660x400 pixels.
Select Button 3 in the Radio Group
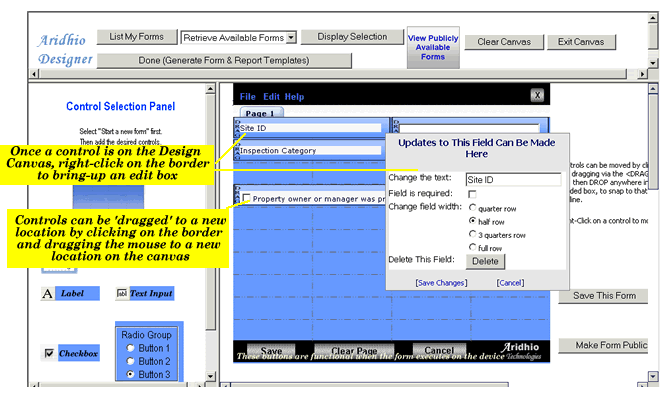click(130, 374)
